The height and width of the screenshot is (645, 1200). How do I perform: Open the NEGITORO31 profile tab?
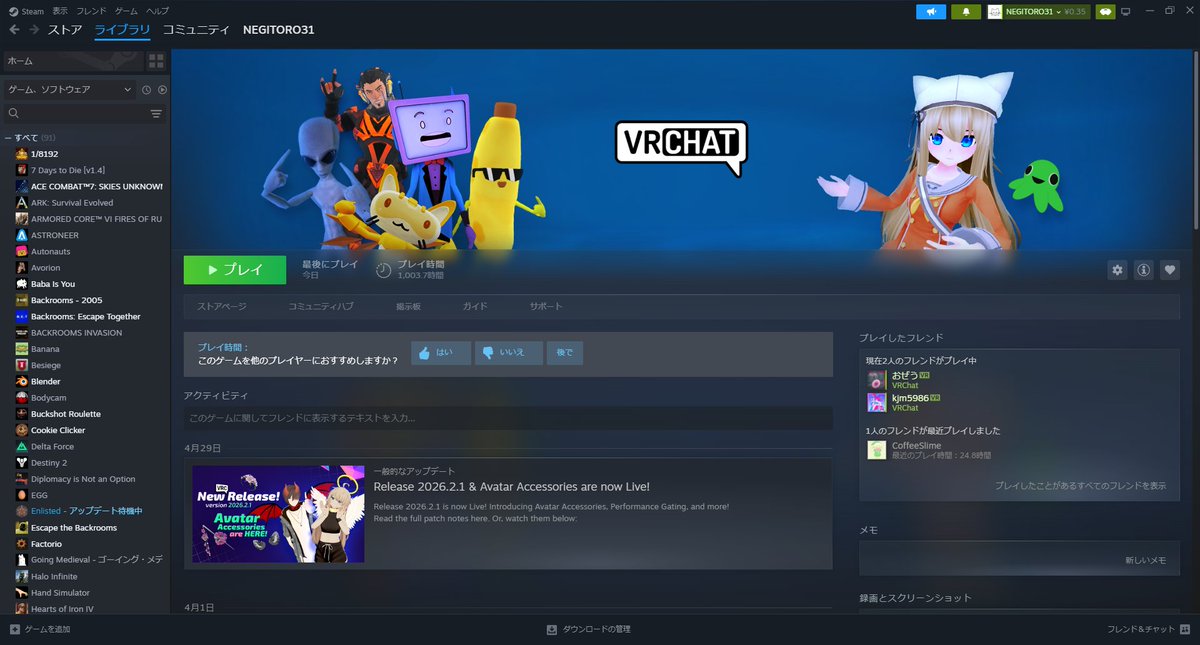pos(279,30)
